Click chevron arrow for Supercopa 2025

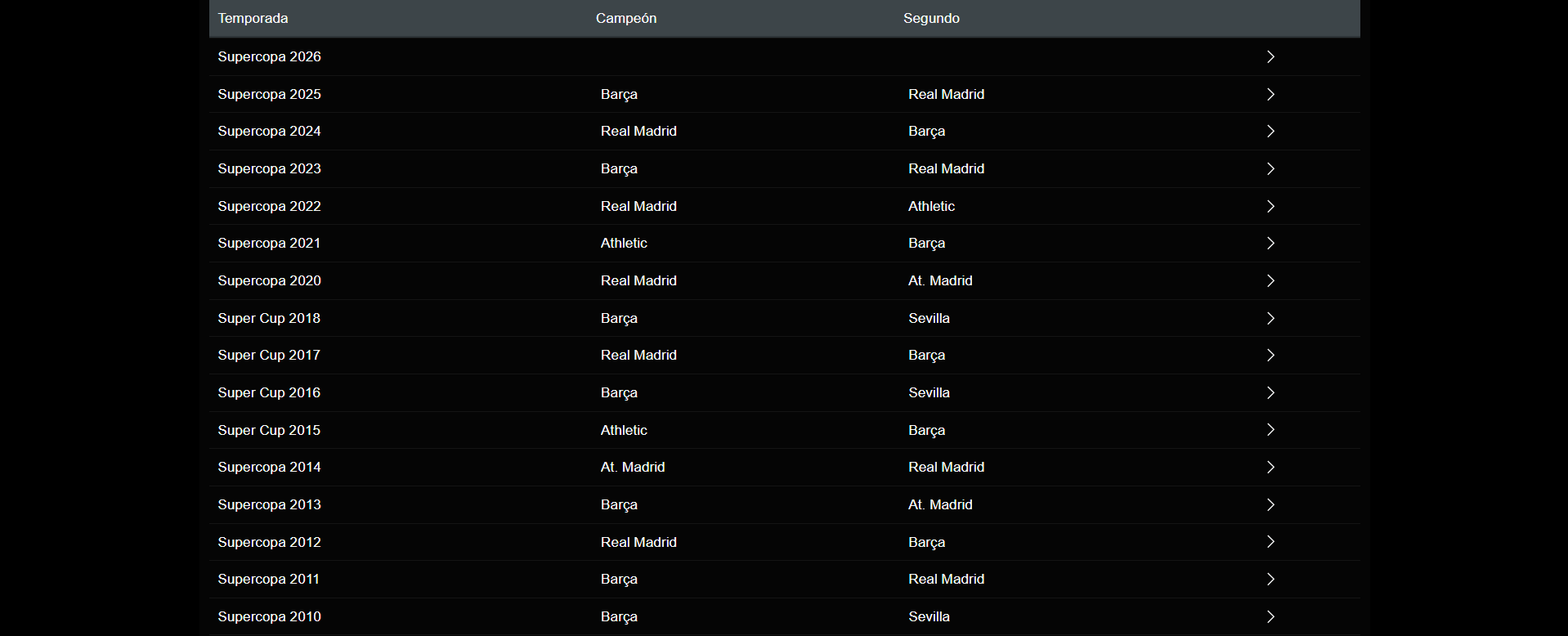1270,94
